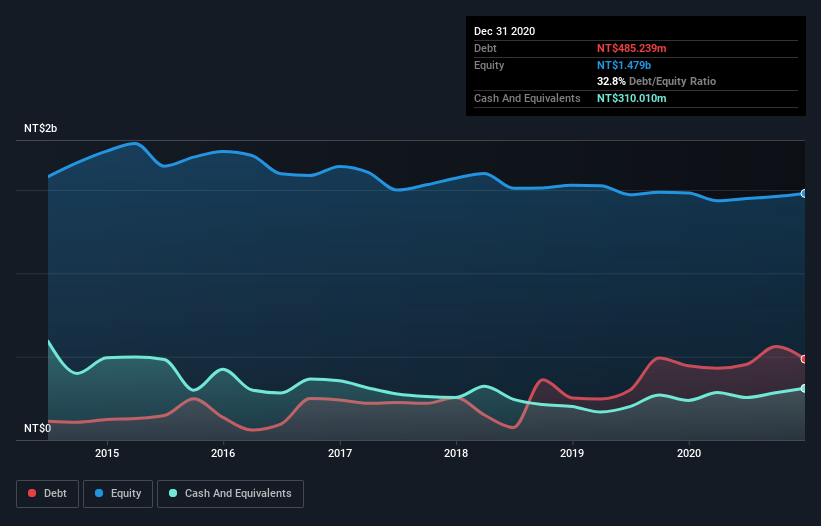Select the 2016 x-axis label
This screenshot has width=821, height=526.
[x=223, y=452]
